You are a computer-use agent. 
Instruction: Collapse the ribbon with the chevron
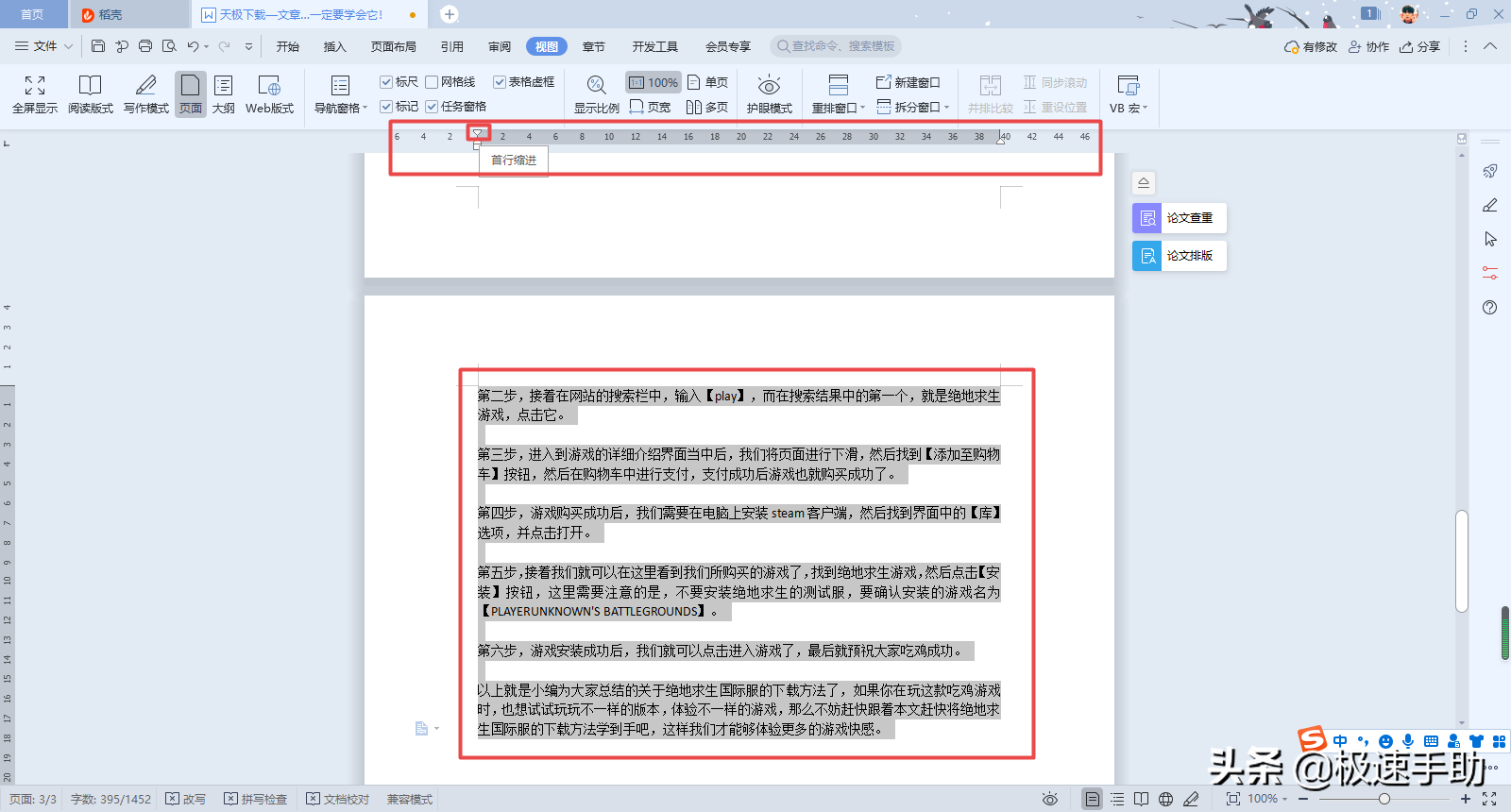(x=1490, y=46)
